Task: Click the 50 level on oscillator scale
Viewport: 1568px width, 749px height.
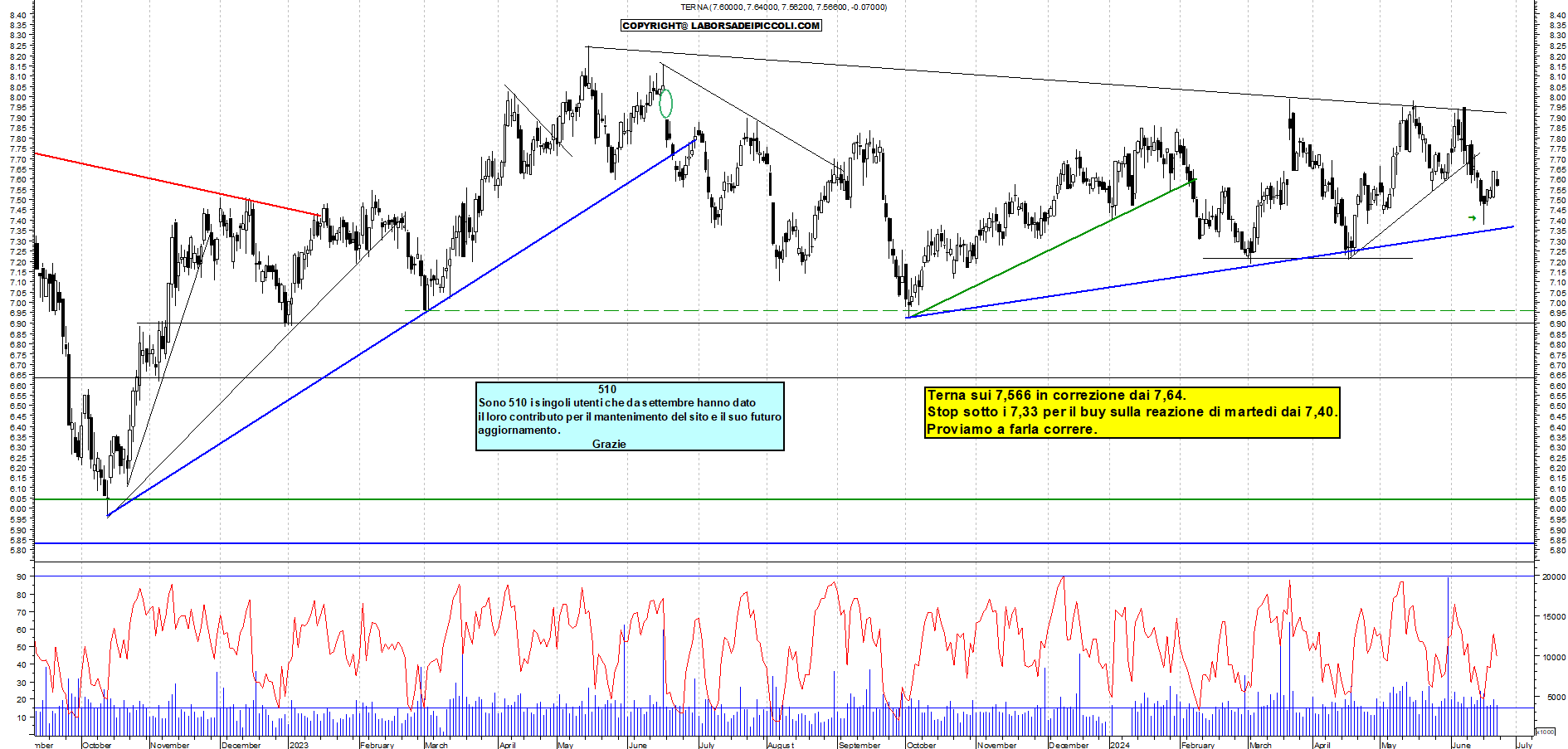Action: 21,647
